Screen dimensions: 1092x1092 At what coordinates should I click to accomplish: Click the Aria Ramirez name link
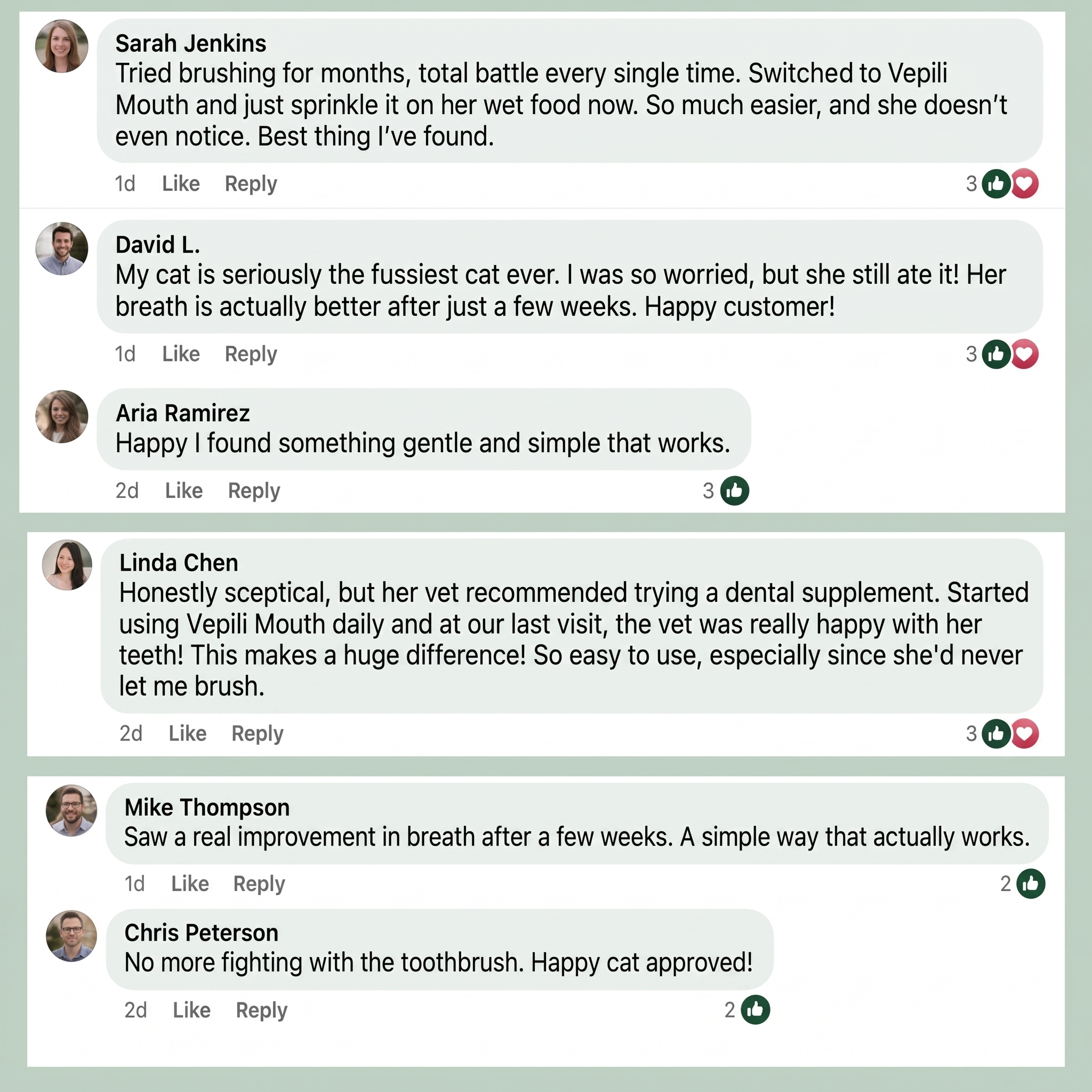182,413
